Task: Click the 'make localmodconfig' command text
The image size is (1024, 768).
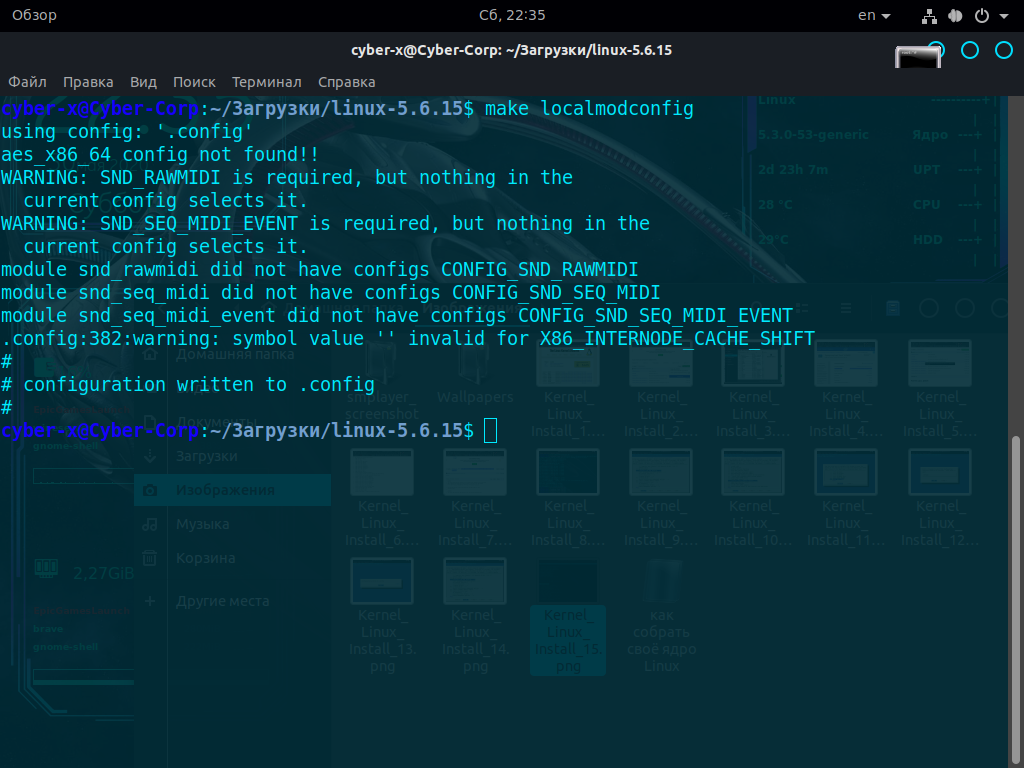Action: coord(588,108)
